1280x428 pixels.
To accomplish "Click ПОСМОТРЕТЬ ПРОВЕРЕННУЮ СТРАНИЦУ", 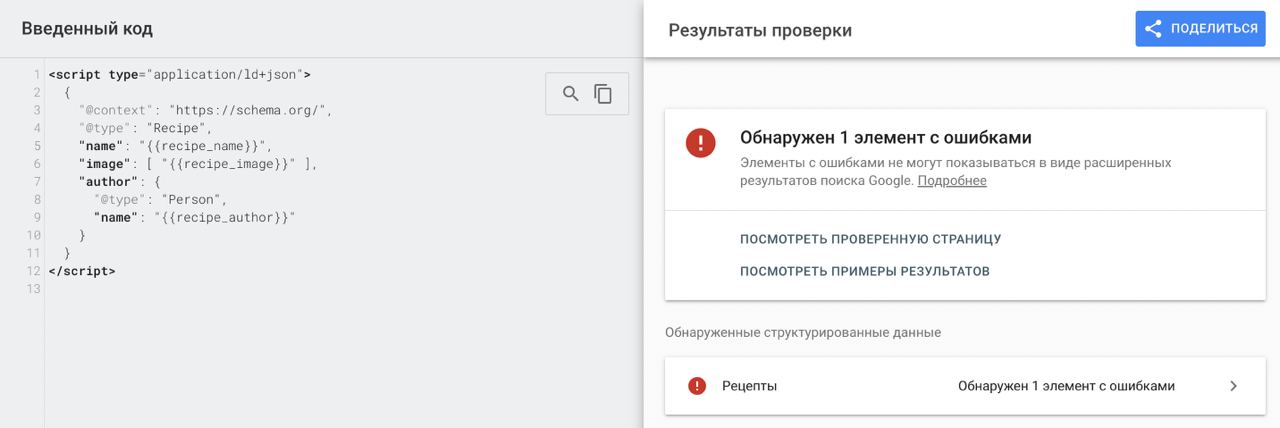I will [x=870, y=239].
